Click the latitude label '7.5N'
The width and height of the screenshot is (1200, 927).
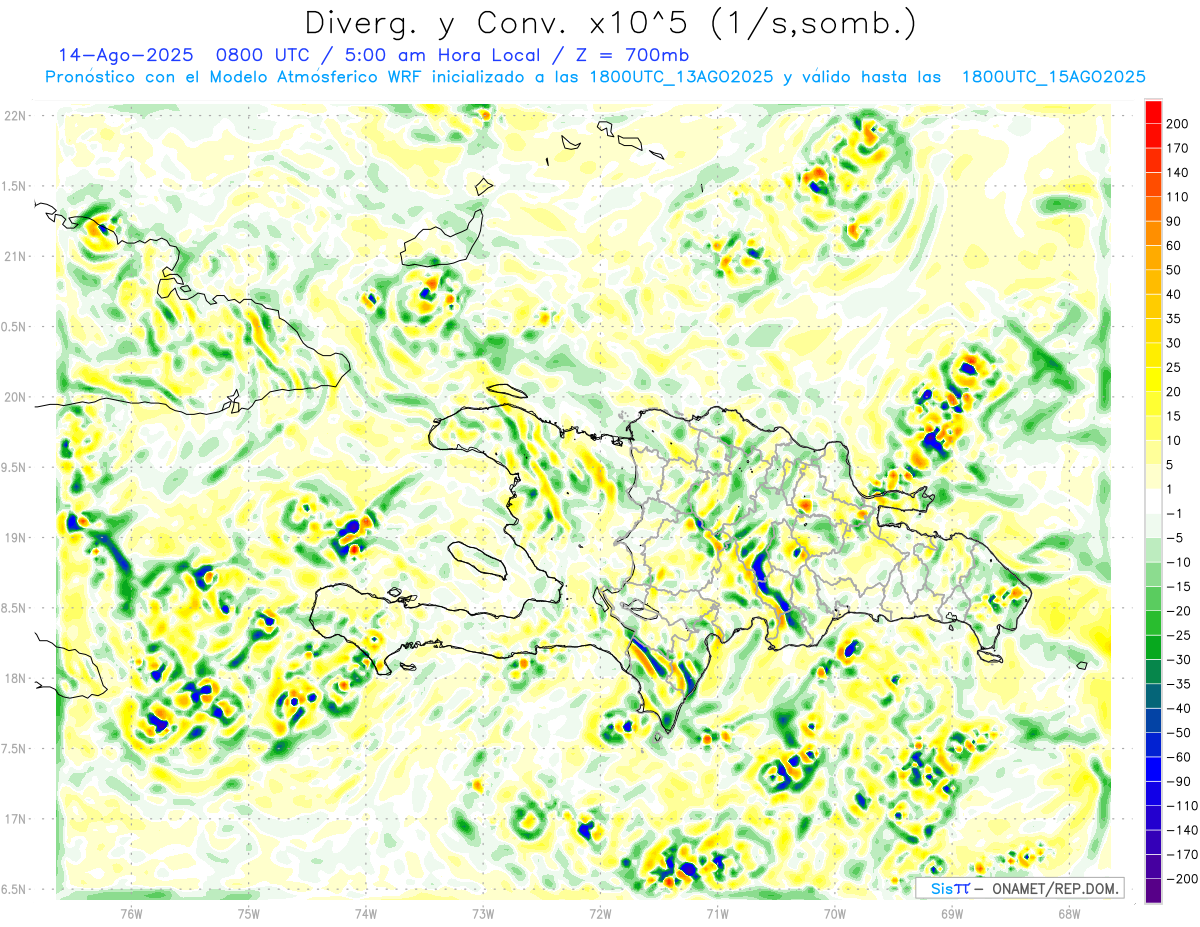(x=14, y=749)
